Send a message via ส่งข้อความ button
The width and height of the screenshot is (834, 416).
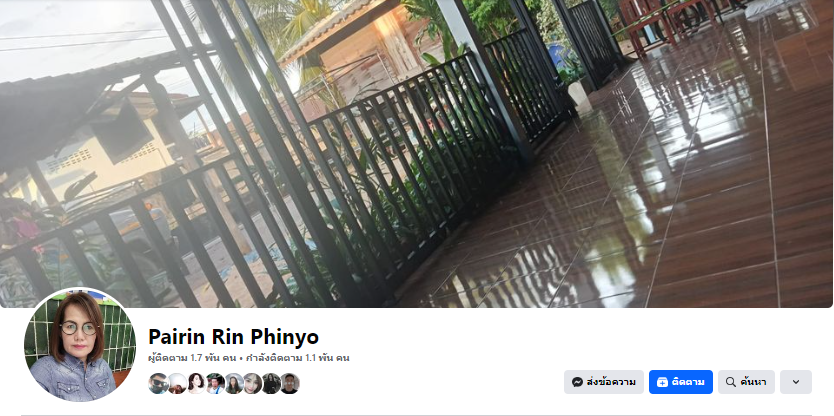(604, 382)
